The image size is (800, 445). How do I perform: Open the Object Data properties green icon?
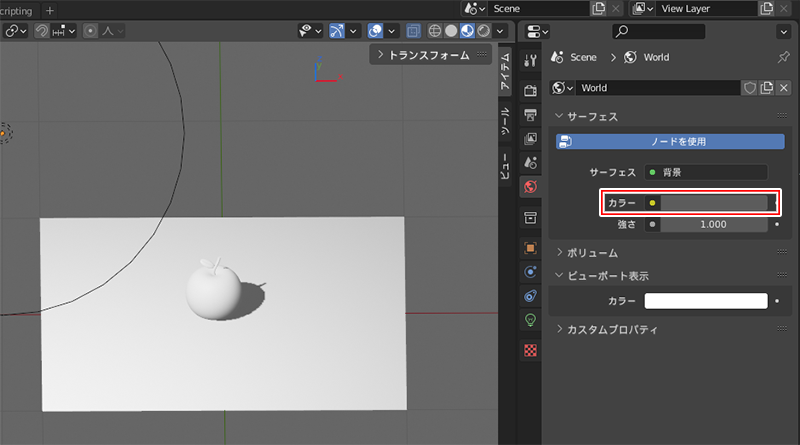530,320
